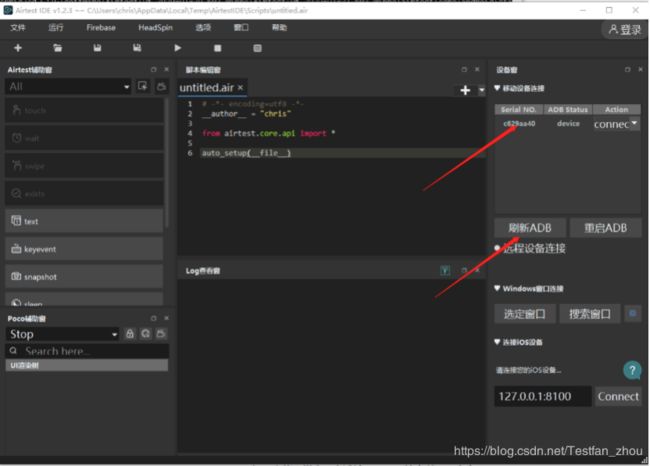Collapse the Windows window selection section
The height and width of the screenshot is (466, 650).
coord(497,288)
